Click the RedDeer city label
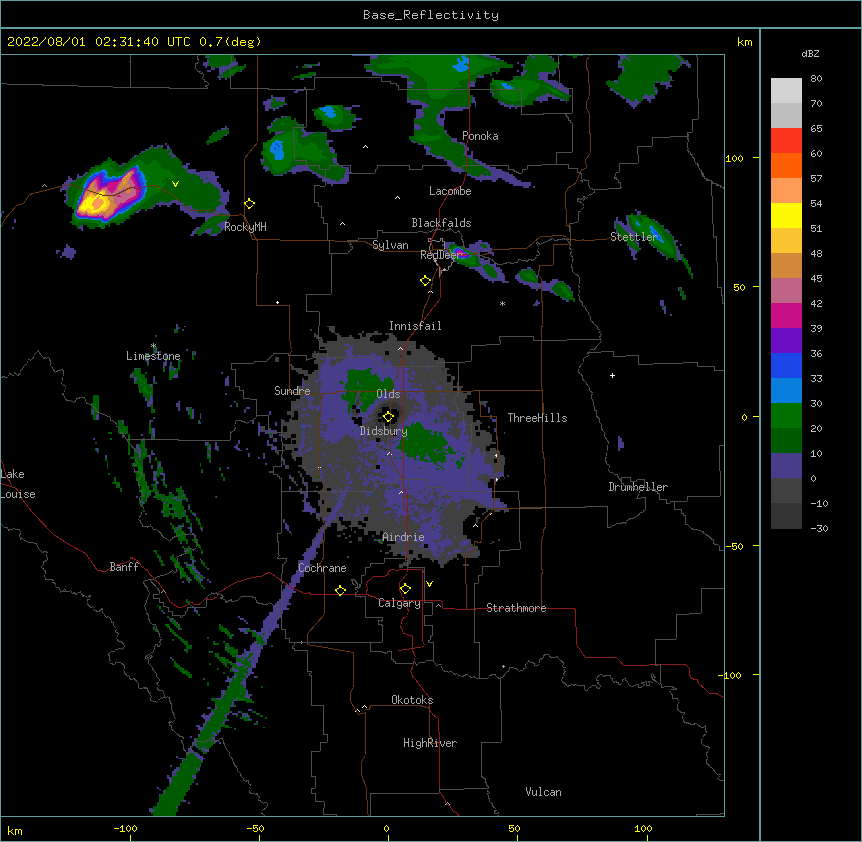Screen dimensions: 862x842 point(440,254)
